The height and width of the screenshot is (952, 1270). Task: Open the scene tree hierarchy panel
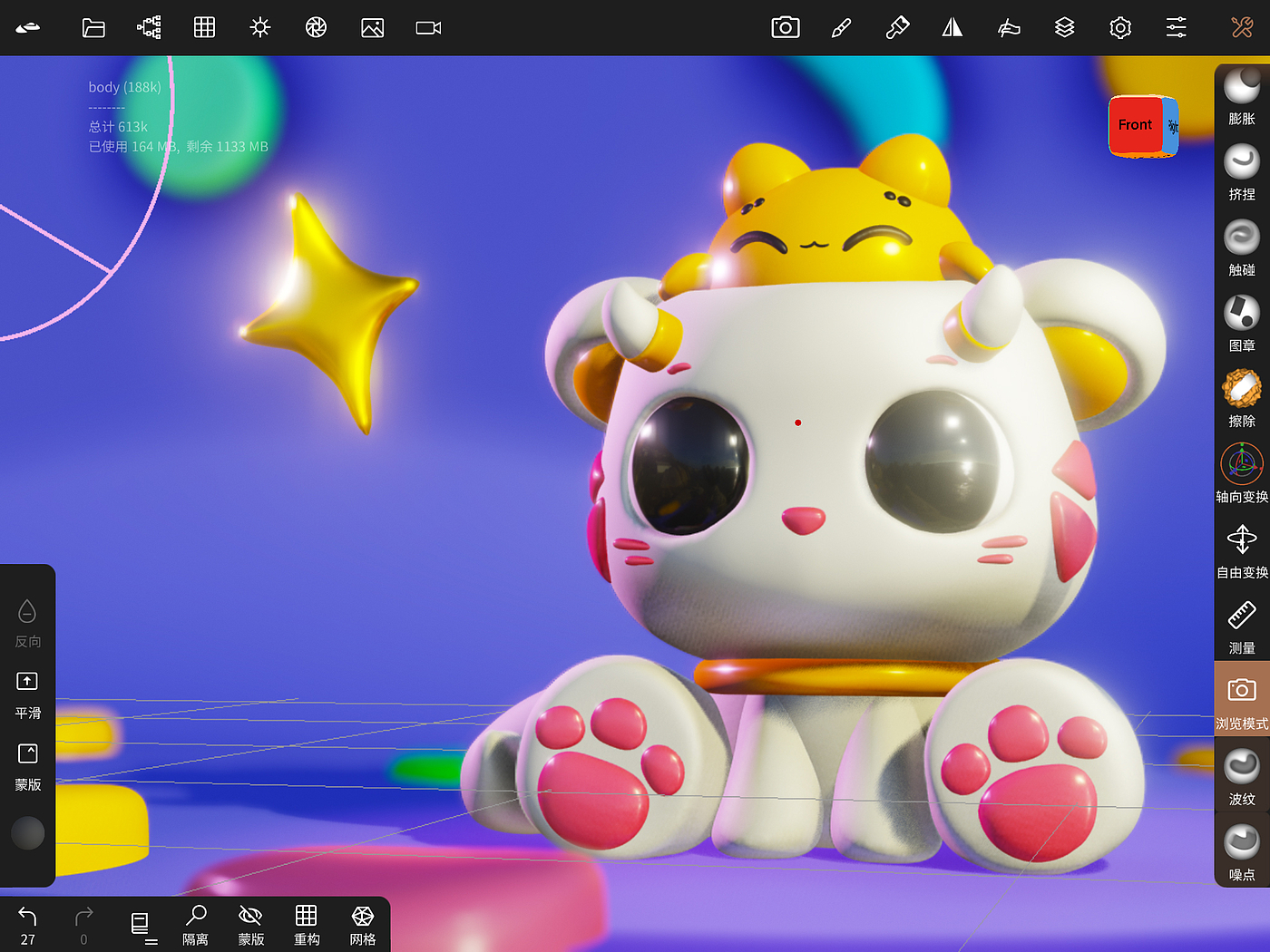click(149, 28)
